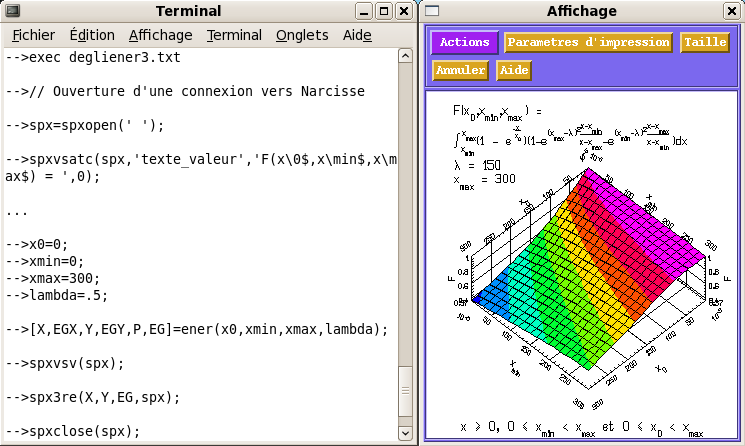Open the Affichage window menu icon
745x446 pixels.
tap(430, 11)
